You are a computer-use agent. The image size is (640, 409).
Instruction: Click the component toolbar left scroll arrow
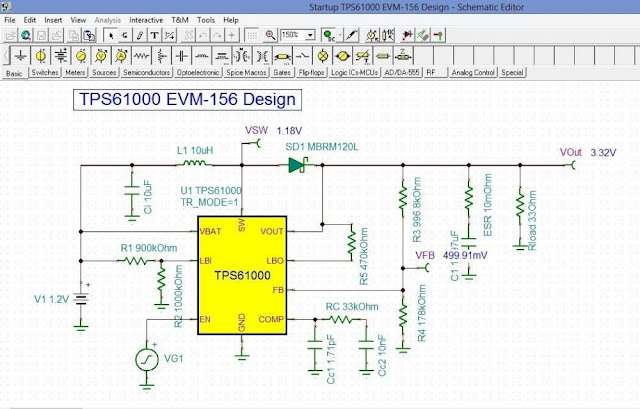[x=6, y=56]
